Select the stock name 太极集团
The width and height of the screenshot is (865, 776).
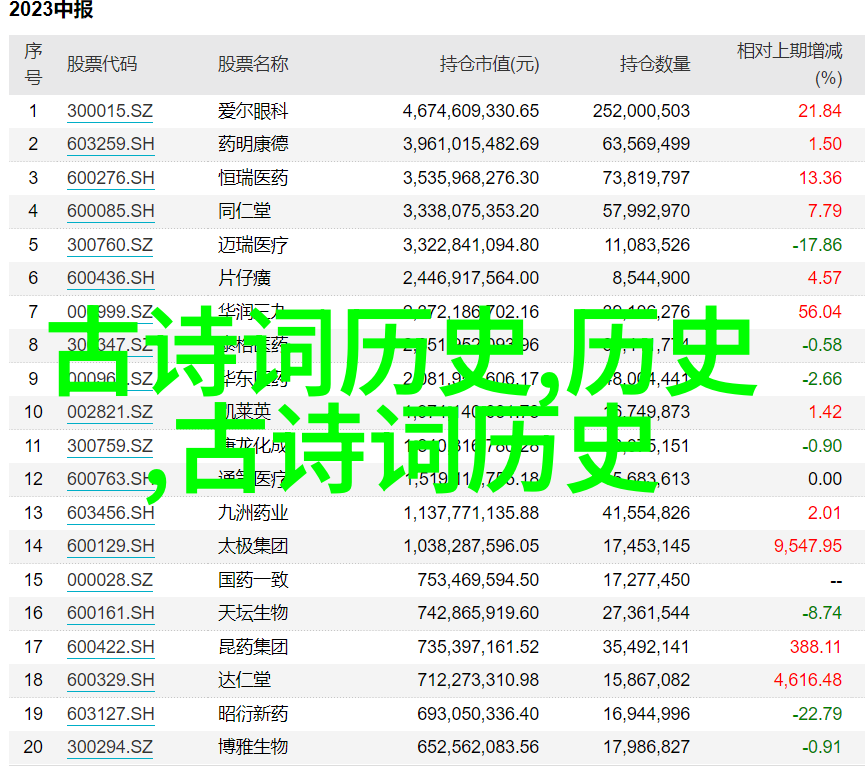(x=253, y=546)
